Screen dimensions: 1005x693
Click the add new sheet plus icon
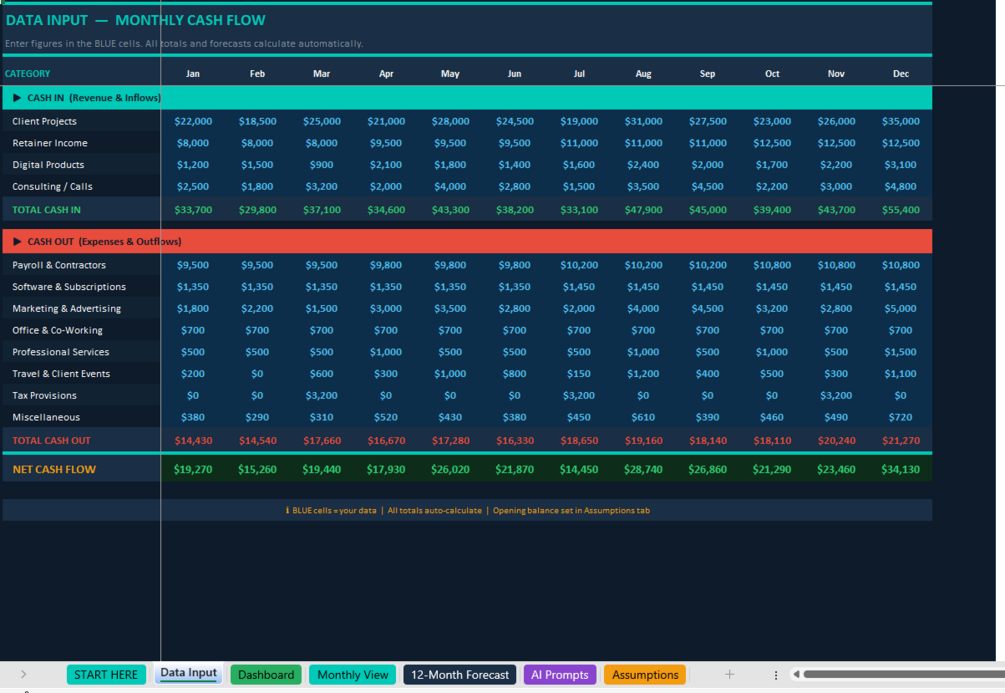(729, 674)
